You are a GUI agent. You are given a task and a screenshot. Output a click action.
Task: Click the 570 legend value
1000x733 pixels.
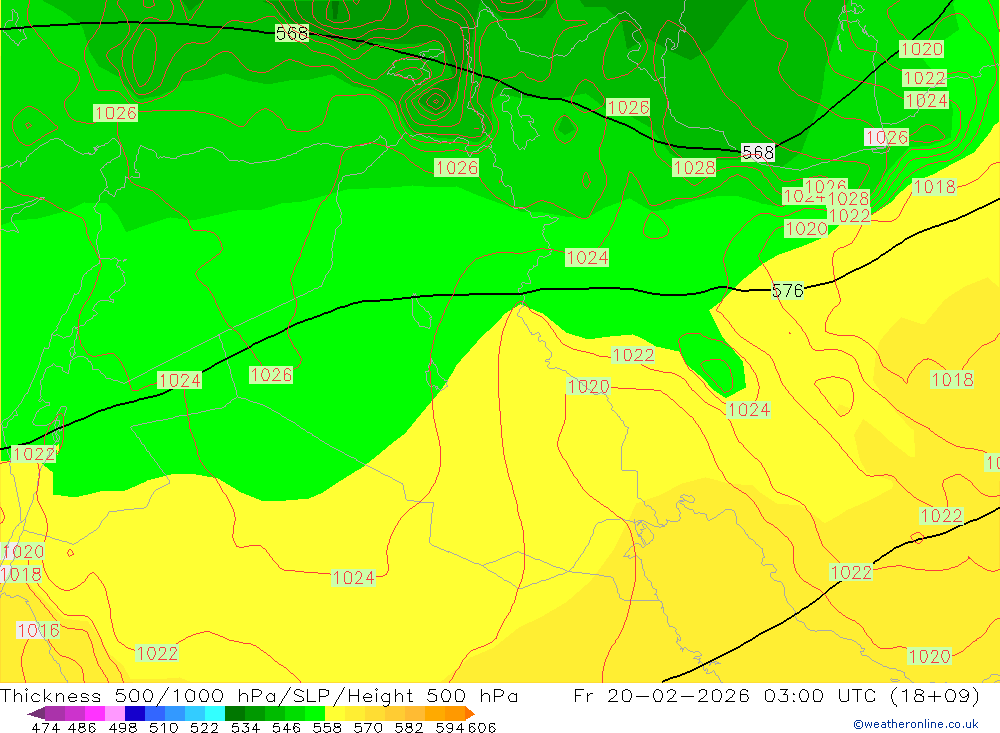coord(367,727)
